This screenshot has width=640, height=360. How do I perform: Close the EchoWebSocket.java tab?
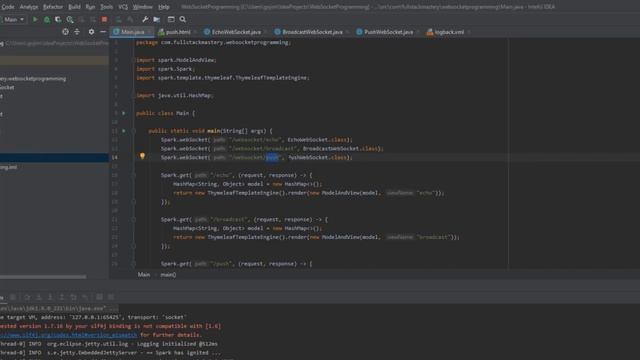265,32
